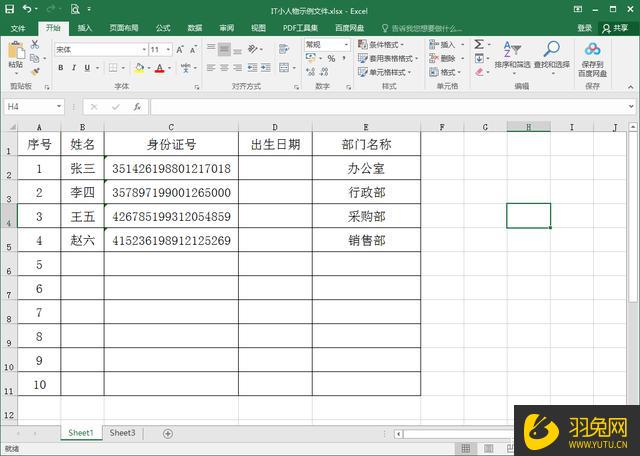
Task: Toggle Bold formatting
Action: pyautogui.click(x=61, y=68)
